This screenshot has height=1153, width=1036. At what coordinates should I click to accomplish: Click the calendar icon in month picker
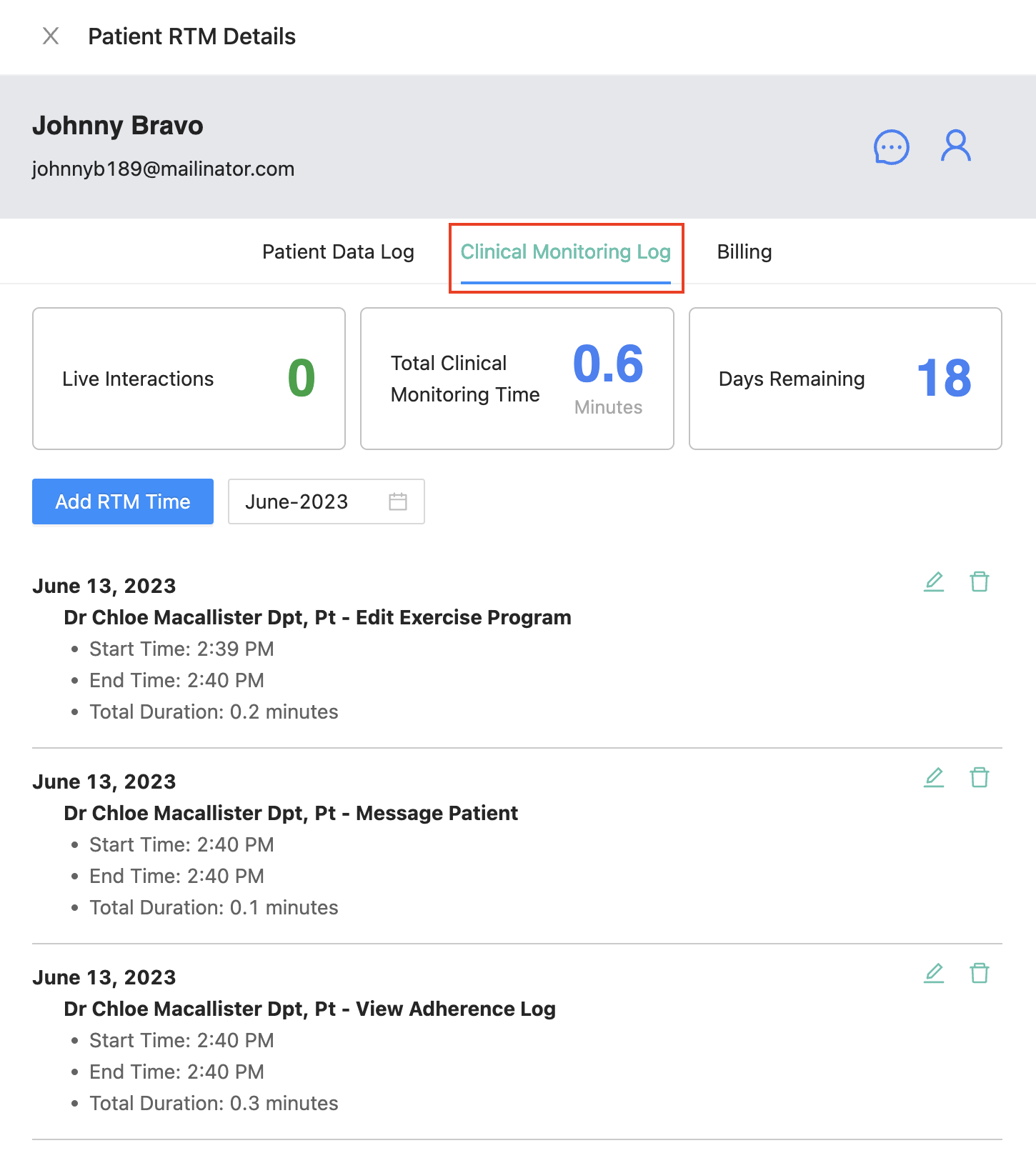[398, 501]
